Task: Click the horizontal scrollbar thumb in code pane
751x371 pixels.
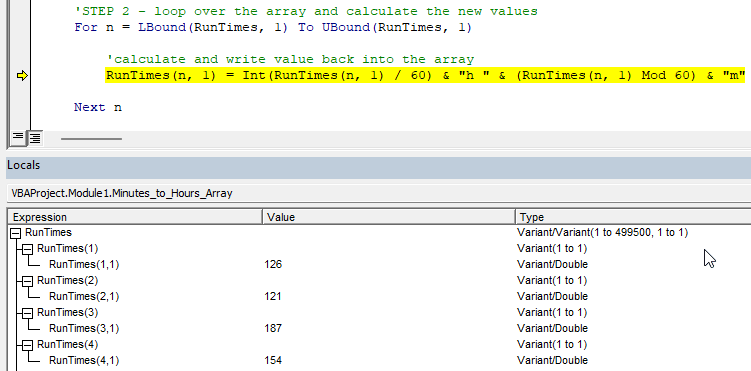Action: tap(91, 139)
